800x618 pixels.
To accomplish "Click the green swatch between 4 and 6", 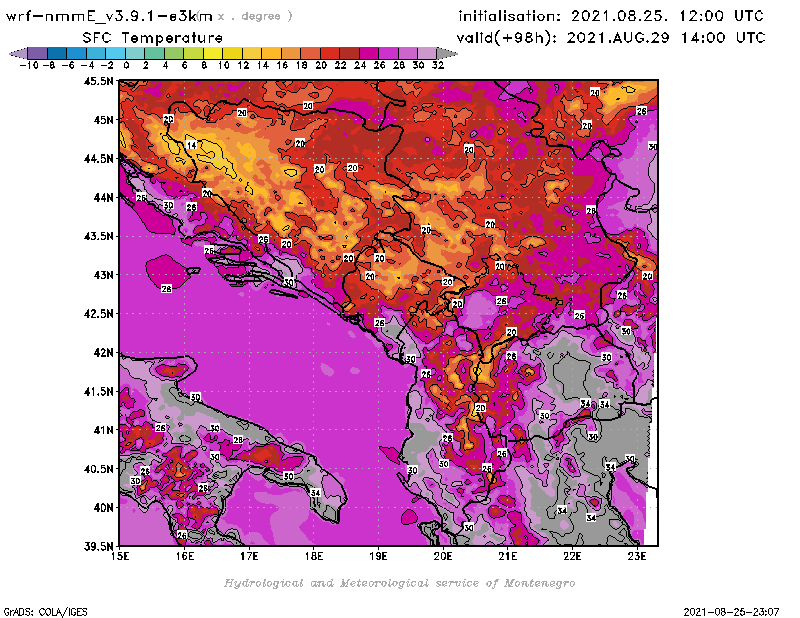I will 173,53.
